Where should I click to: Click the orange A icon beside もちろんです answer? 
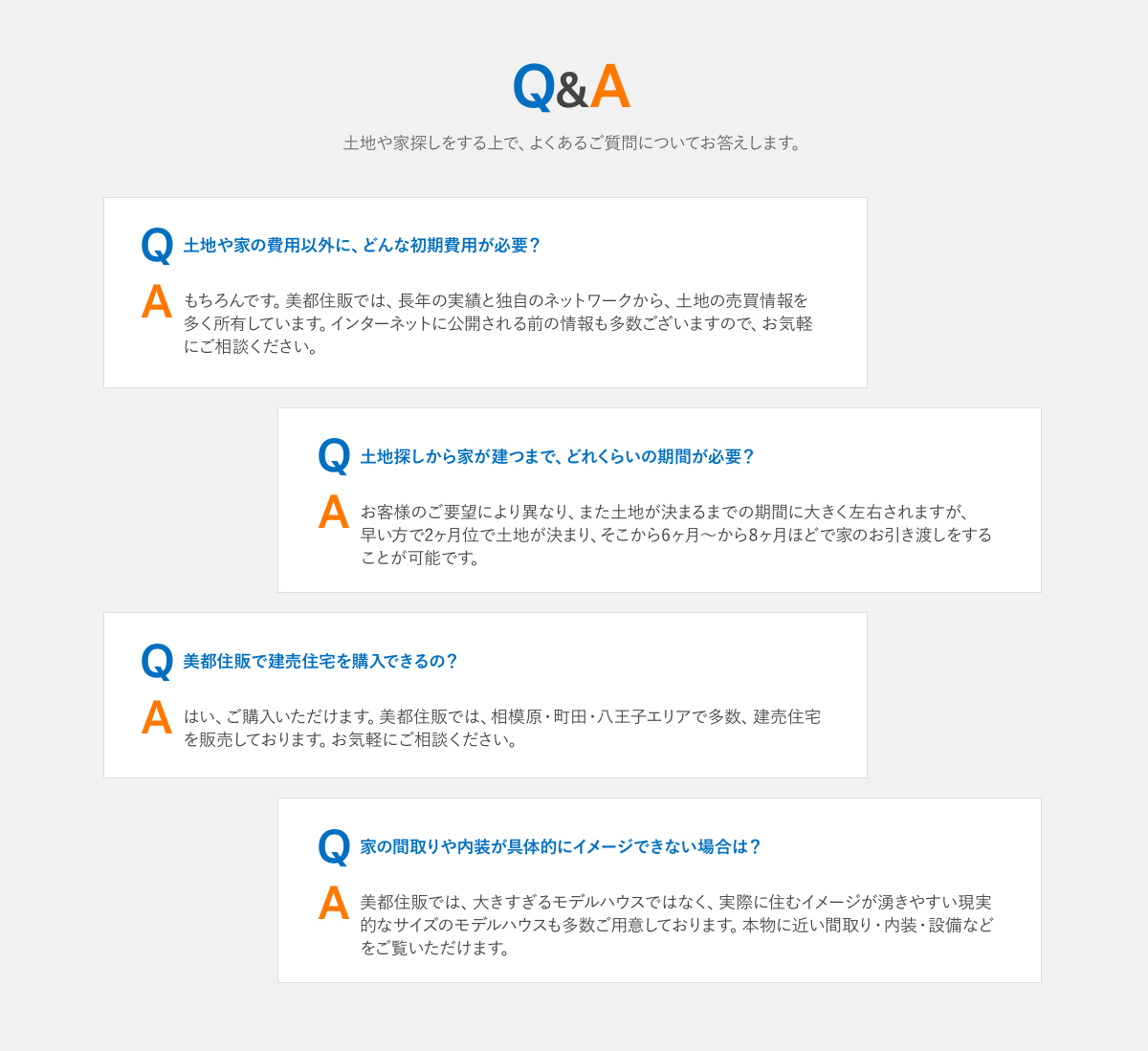157,302
